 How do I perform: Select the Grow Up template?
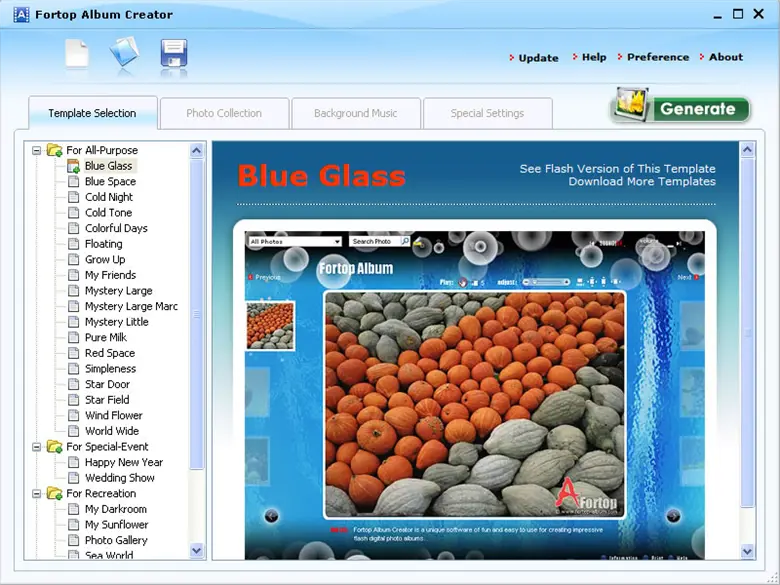105,260
